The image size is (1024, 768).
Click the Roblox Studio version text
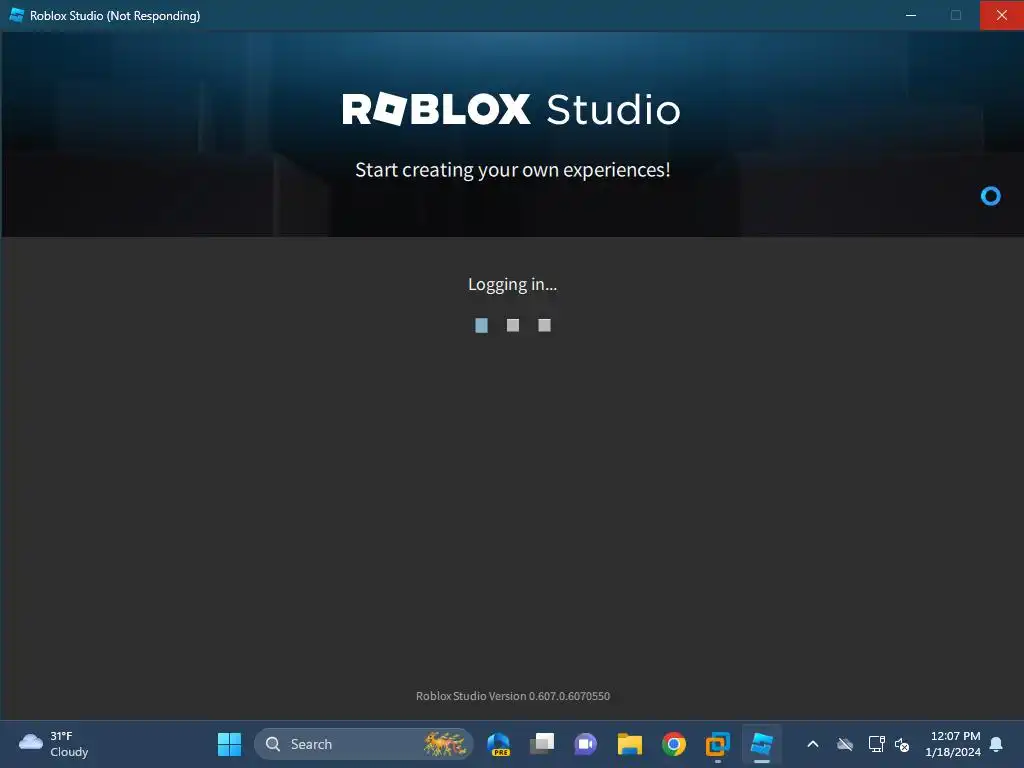[513, 696]
